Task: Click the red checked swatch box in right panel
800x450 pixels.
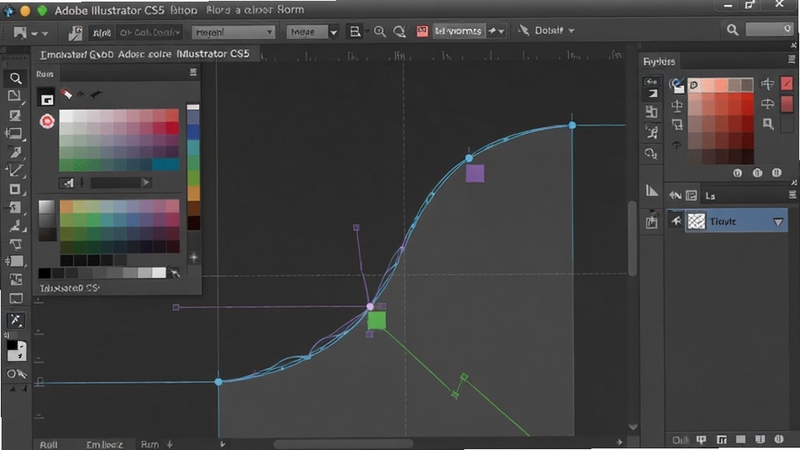Action: click(787, 83)
